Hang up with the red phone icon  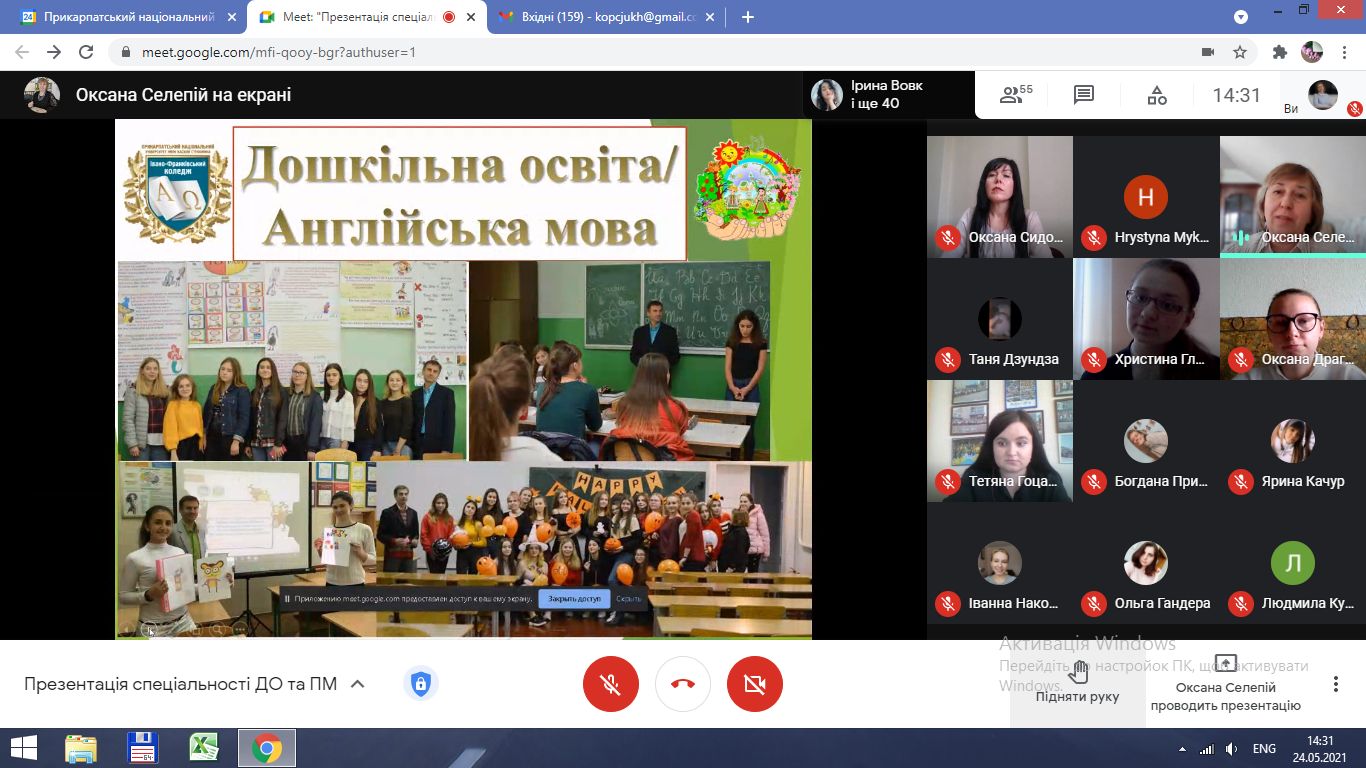[x=683, y=684]
